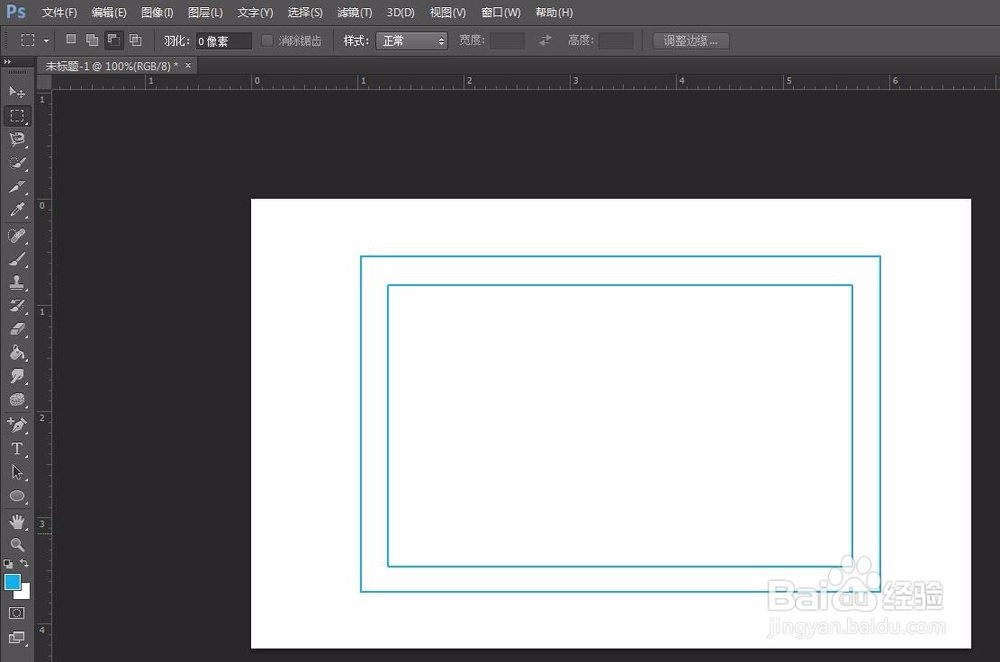Switch to the 未标题-1 document tab
Screen dimensions: 1000x662
(x=112, y=66)
